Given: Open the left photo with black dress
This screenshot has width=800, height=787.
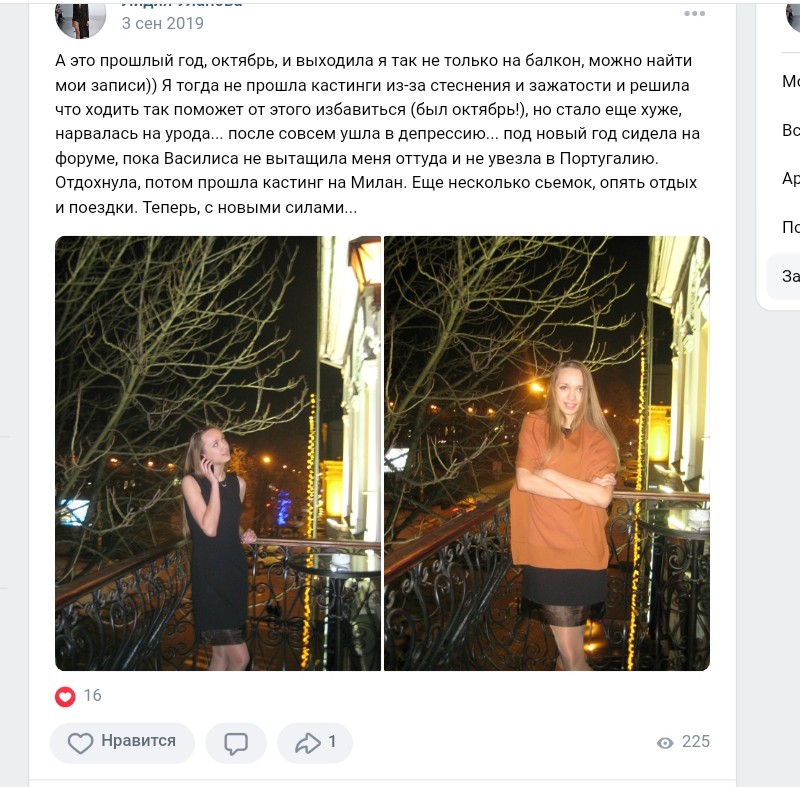Looking at the screenshot, I should pos(218,453).
